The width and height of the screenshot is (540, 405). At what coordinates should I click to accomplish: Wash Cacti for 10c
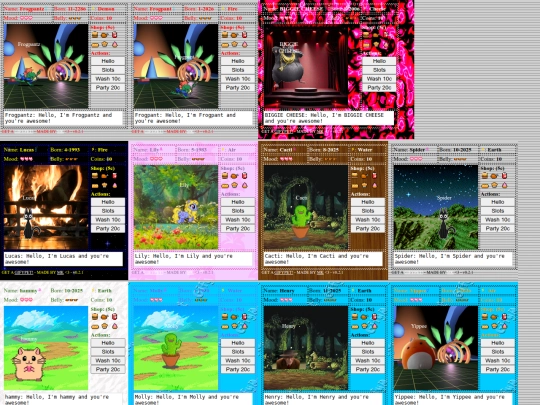pos(368,220)
